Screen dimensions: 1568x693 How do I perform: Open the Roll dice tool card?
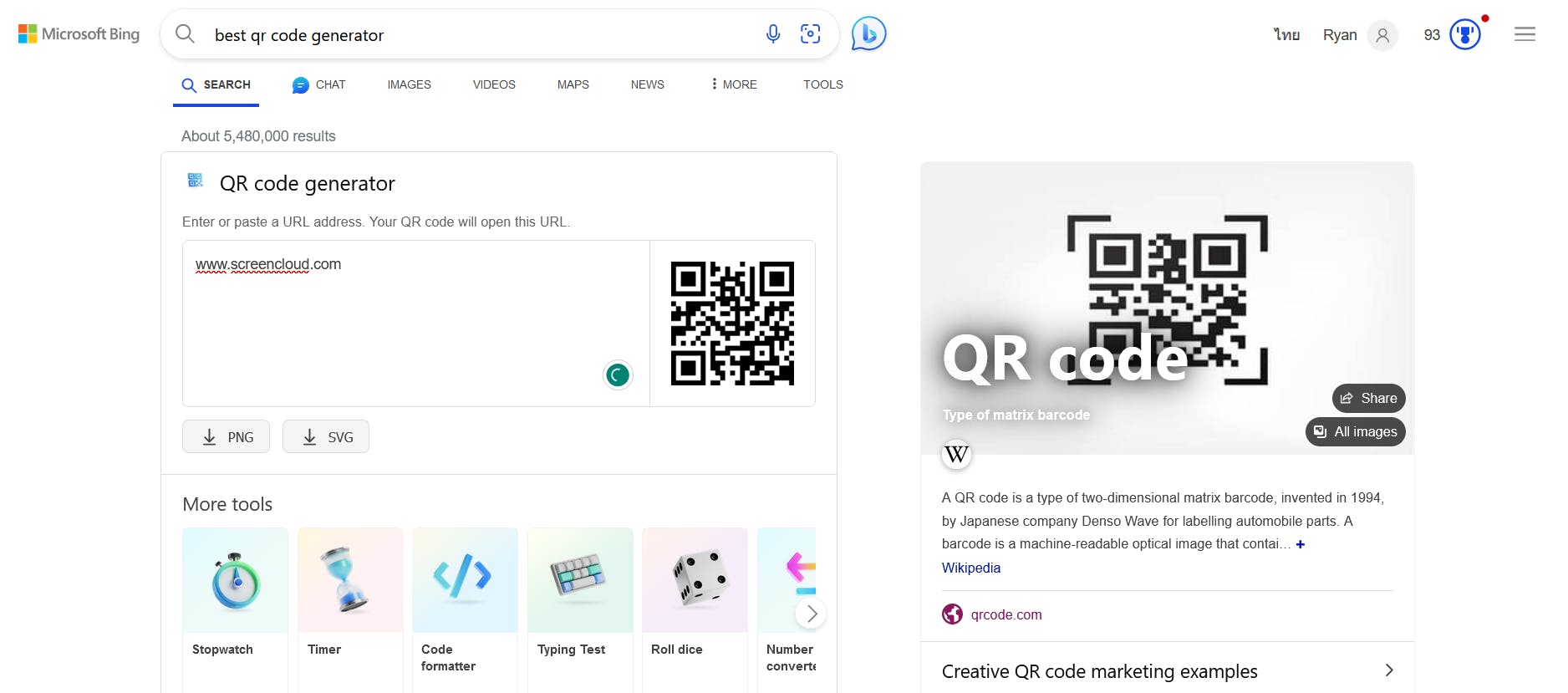coord(695,609)
